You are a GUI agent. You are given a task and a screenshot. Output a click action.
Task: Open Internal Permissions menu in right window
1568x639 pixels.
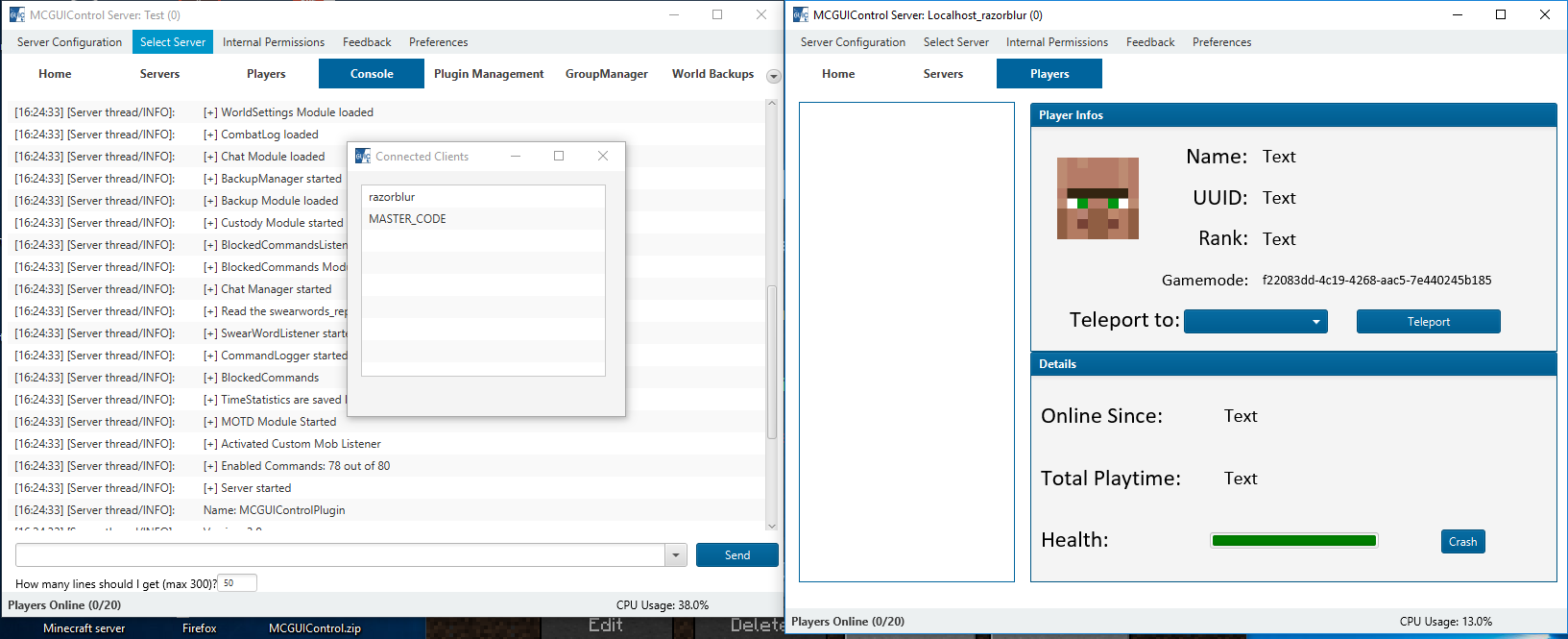1056,42
